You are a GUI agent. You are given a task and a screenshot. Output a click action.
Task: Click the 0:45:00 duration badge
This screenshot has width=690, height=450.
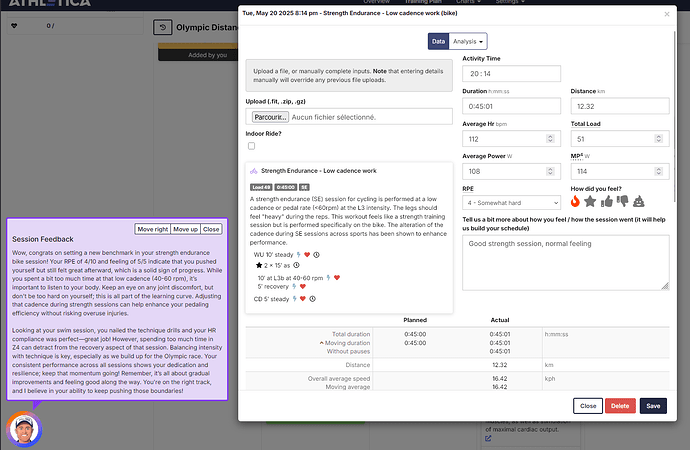pyautogui.click(x=286, y=187)
